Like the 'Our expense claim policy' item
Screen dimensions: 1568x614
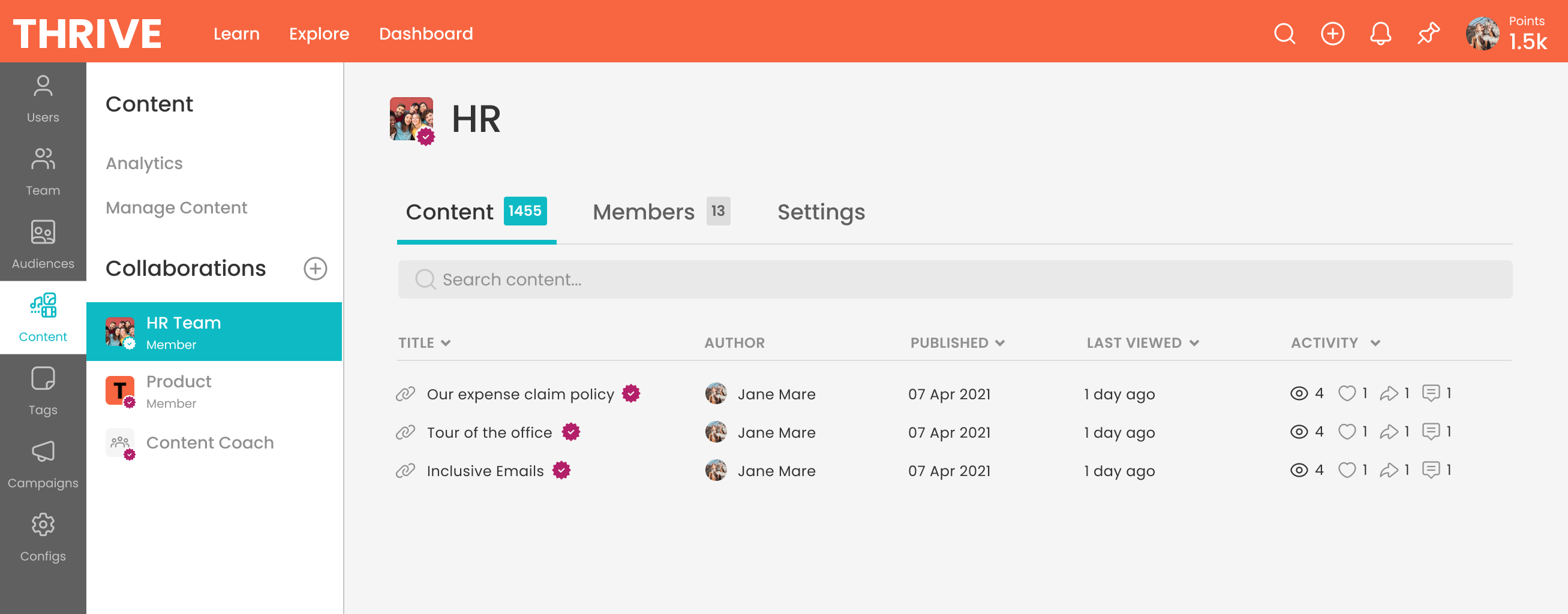pyautogui.click(x=1347, y=394)
